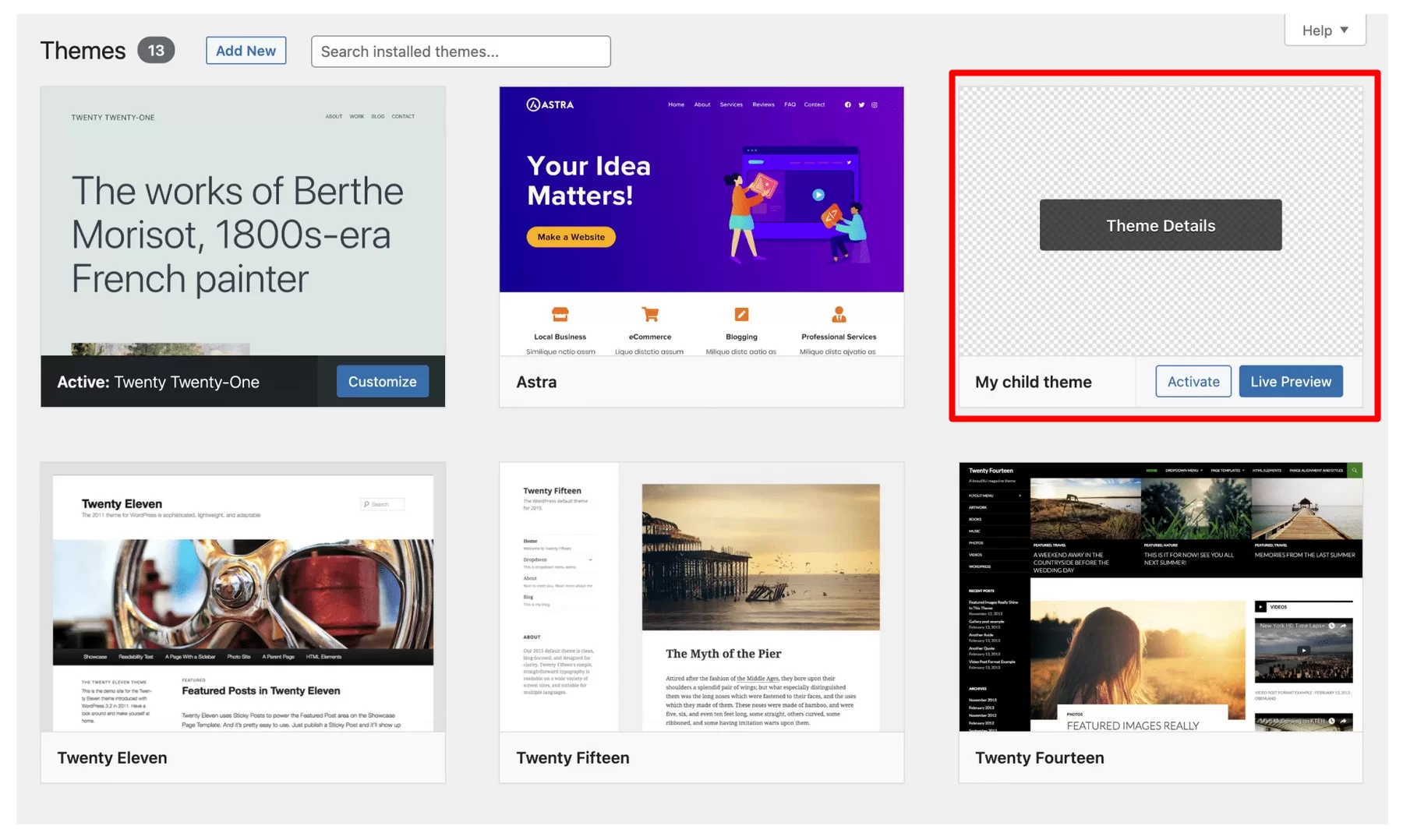
Task: Click the Blogging pencil icon in Astra preview
Action: click(741, 314)
